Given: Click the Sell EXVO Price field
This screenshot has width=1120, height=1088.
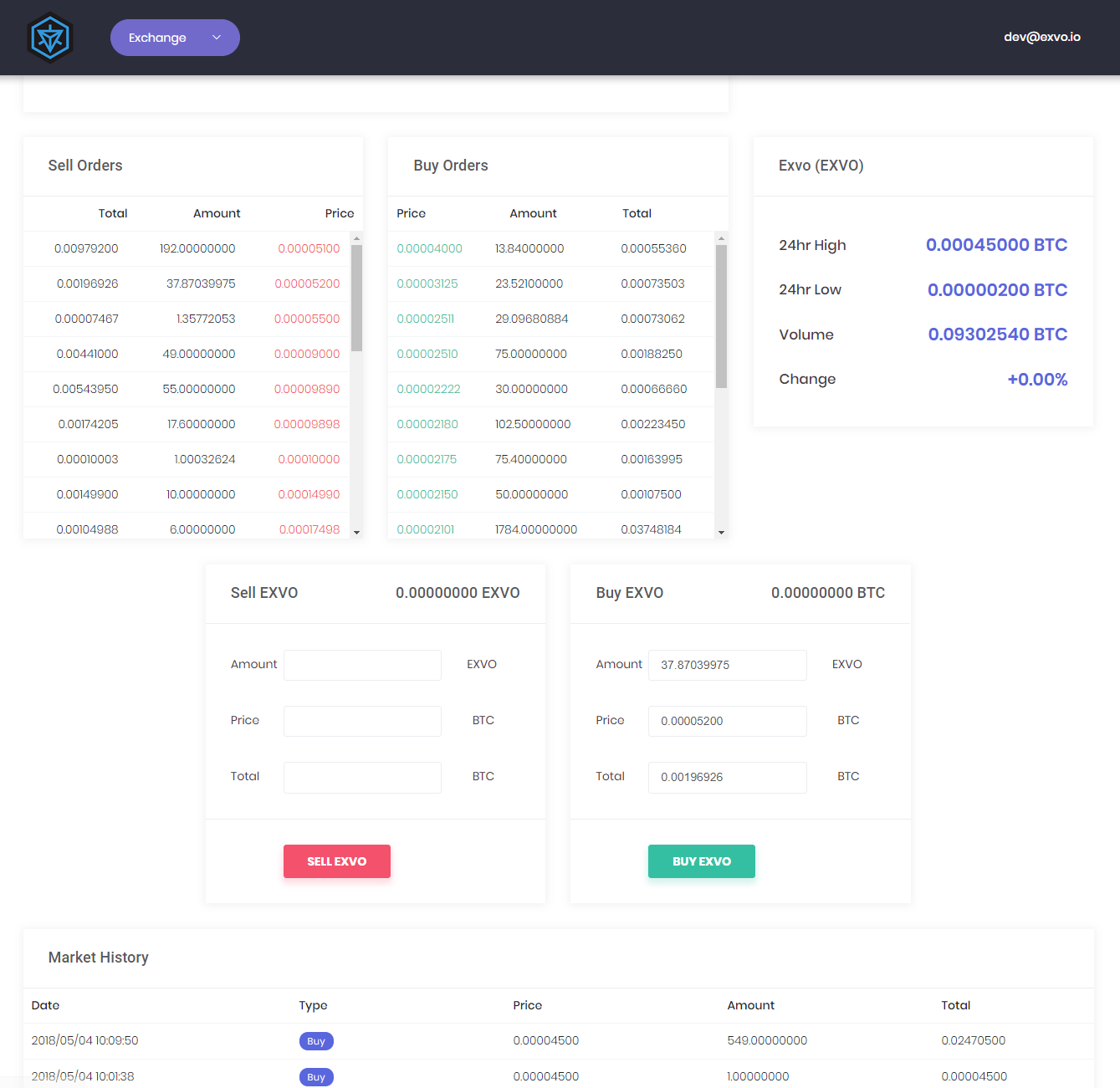Looking at the screenshot, I should 362,721.
